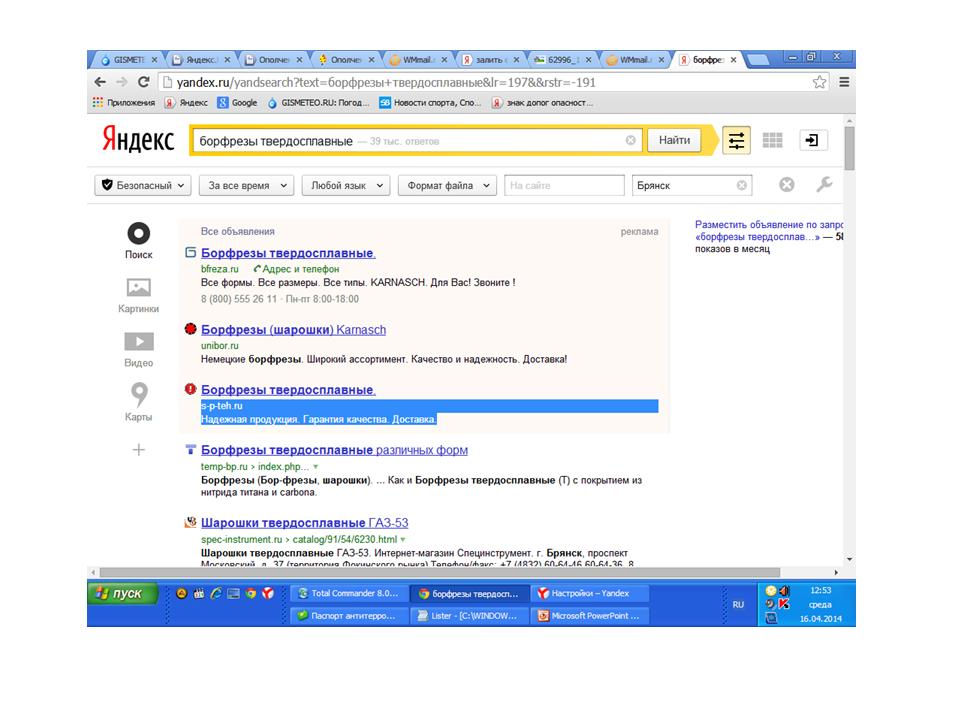Screen dimensions: 960x720
Task: Clear the search query text
Action: coord(630,140)
